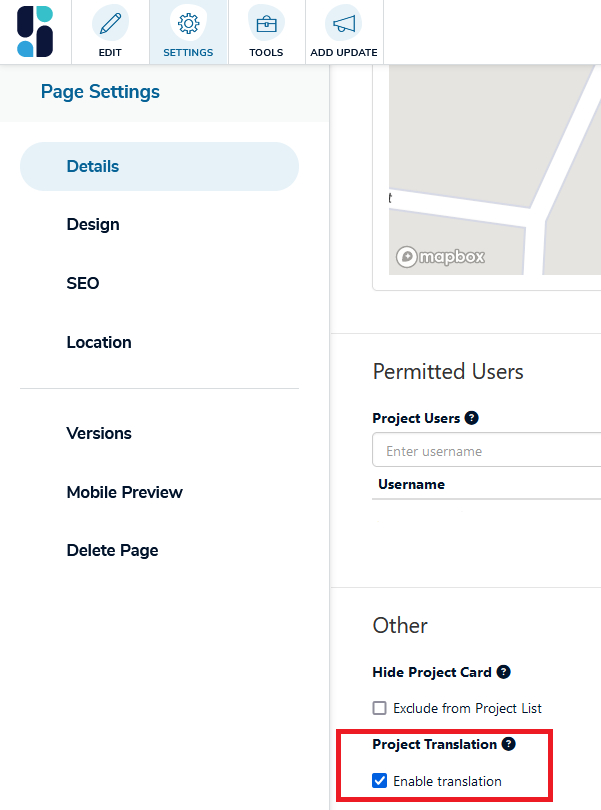View the page Versions

(99, 433)
